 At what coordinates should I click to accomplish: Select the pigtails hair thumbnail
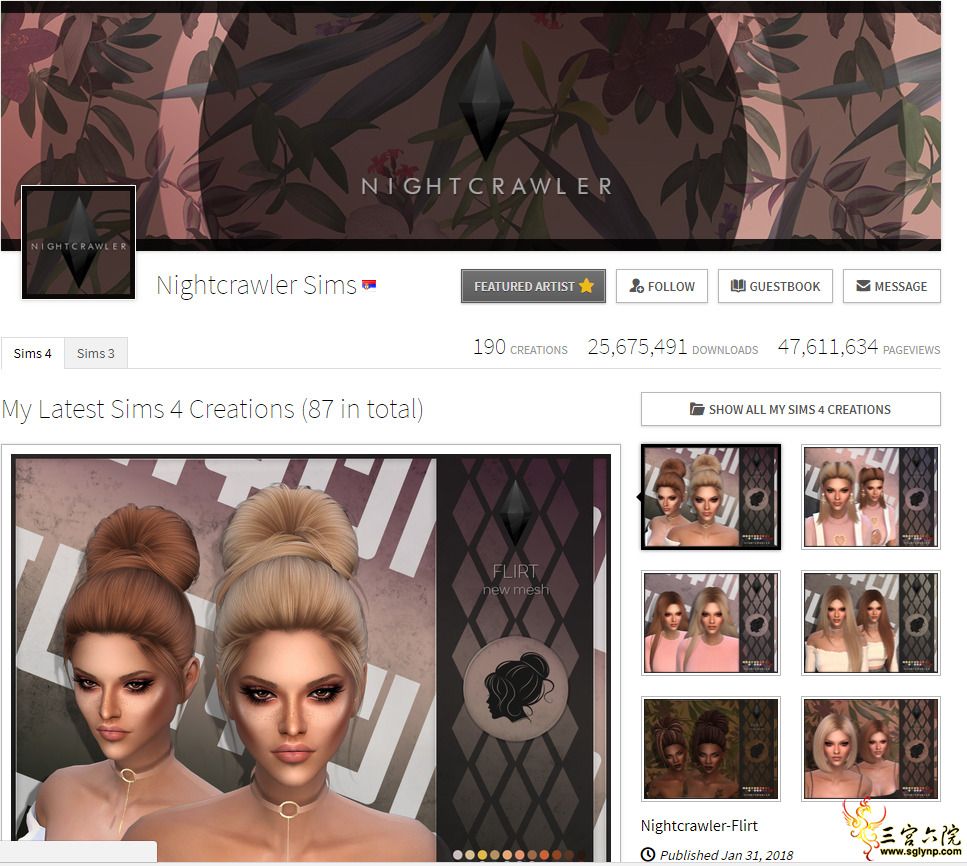[x=871, y=497]
